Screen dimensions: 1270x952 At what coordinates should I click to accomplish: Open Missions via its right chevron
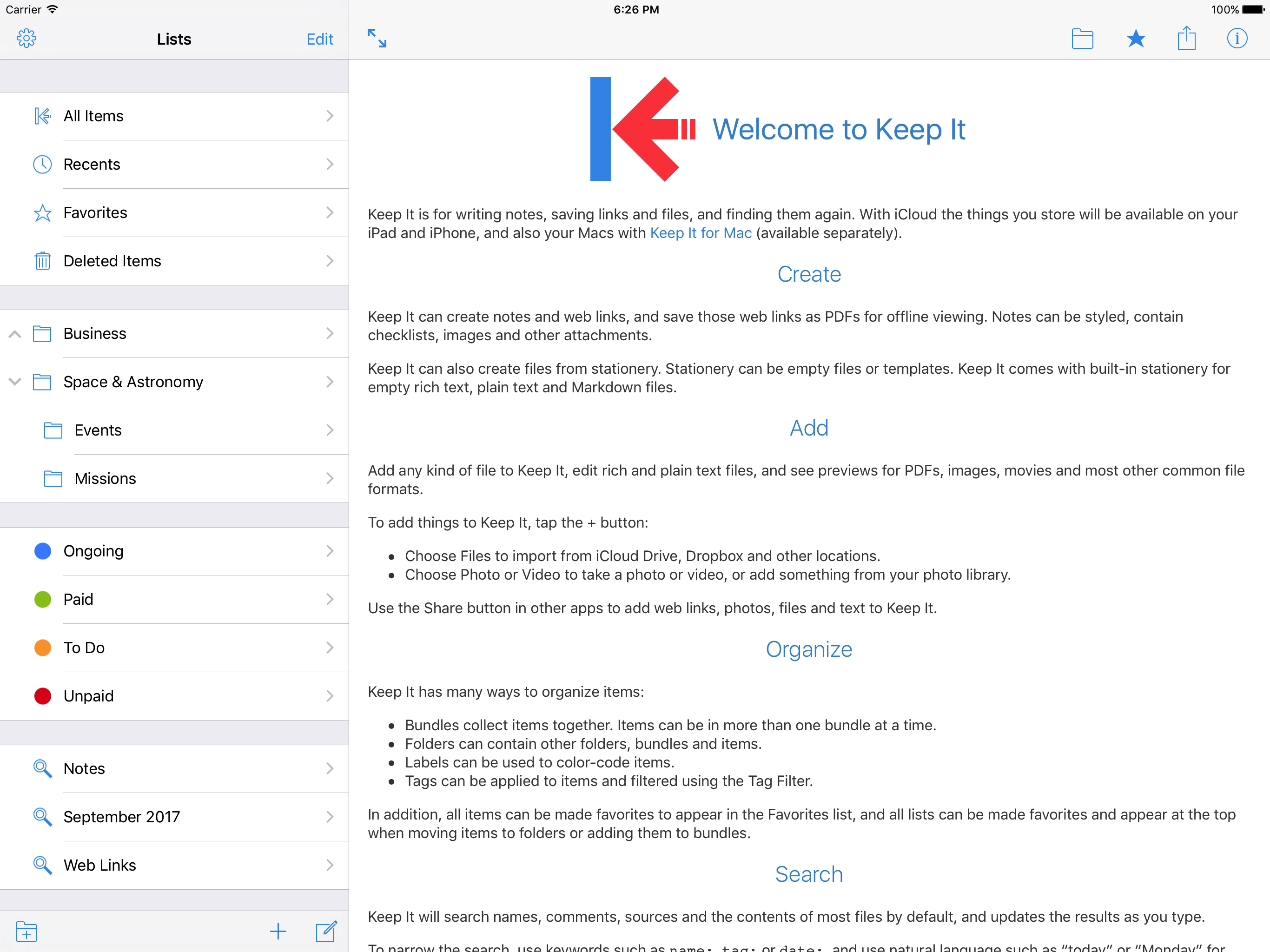click(x=330, y=478)
